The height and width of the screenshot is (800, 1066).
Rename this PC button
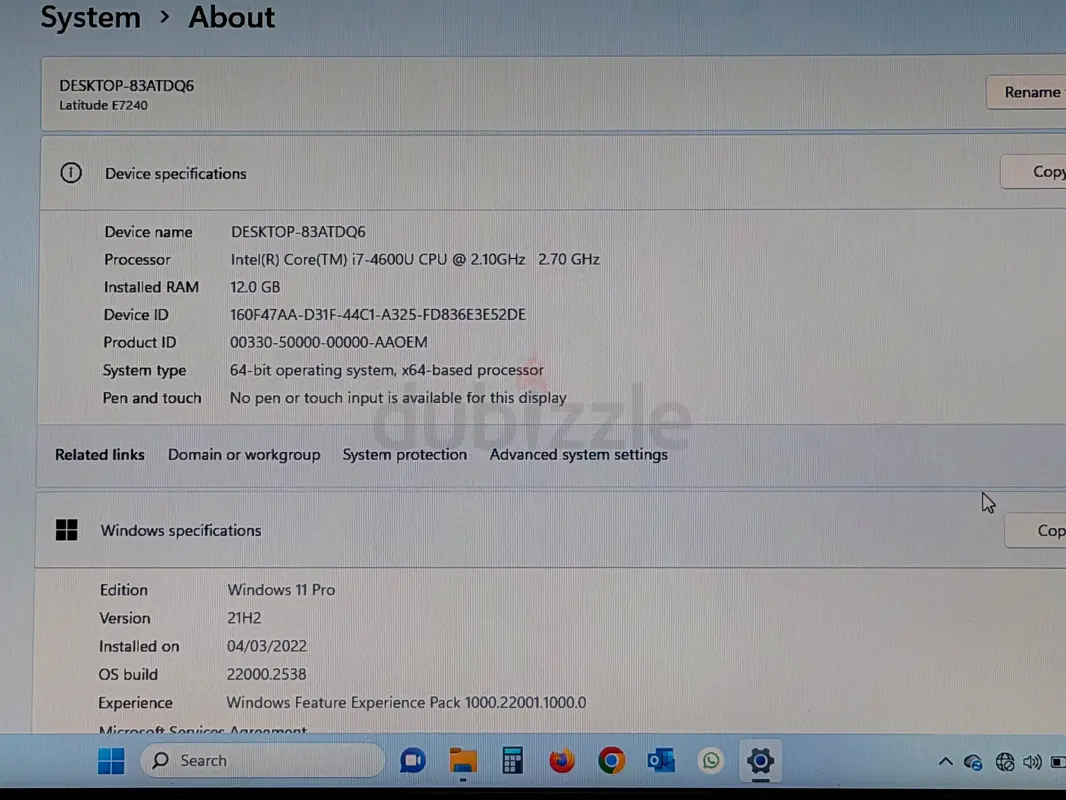tap(1027, 92)
